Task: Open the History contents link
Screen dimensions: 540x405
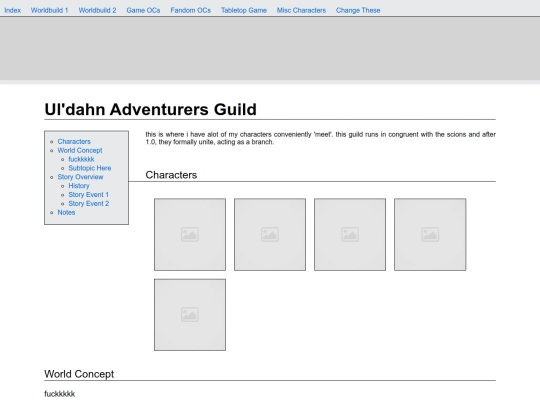Action: 79,186
